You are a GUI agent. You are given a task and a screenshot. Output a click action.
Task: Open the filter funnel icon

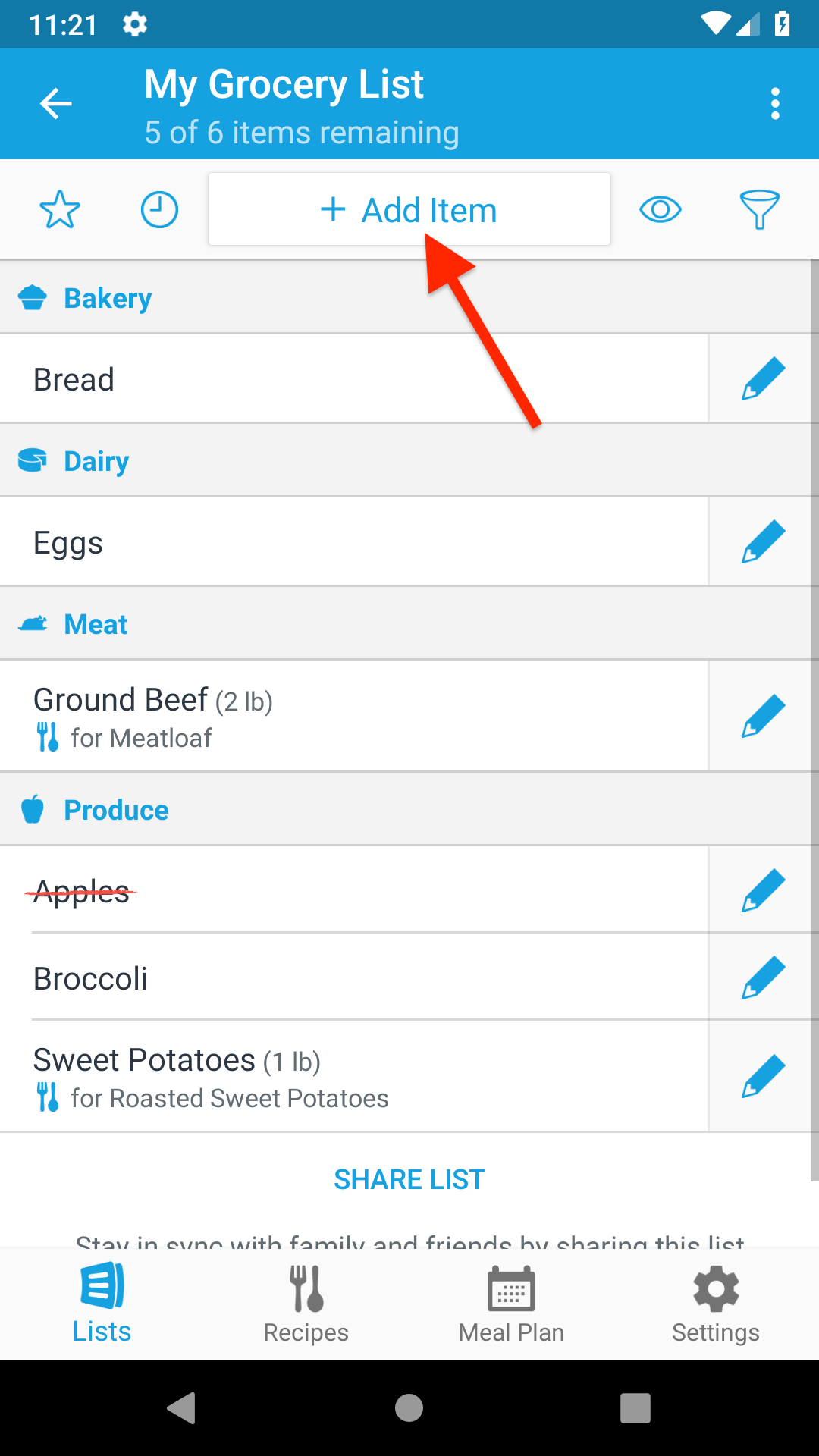759,210
